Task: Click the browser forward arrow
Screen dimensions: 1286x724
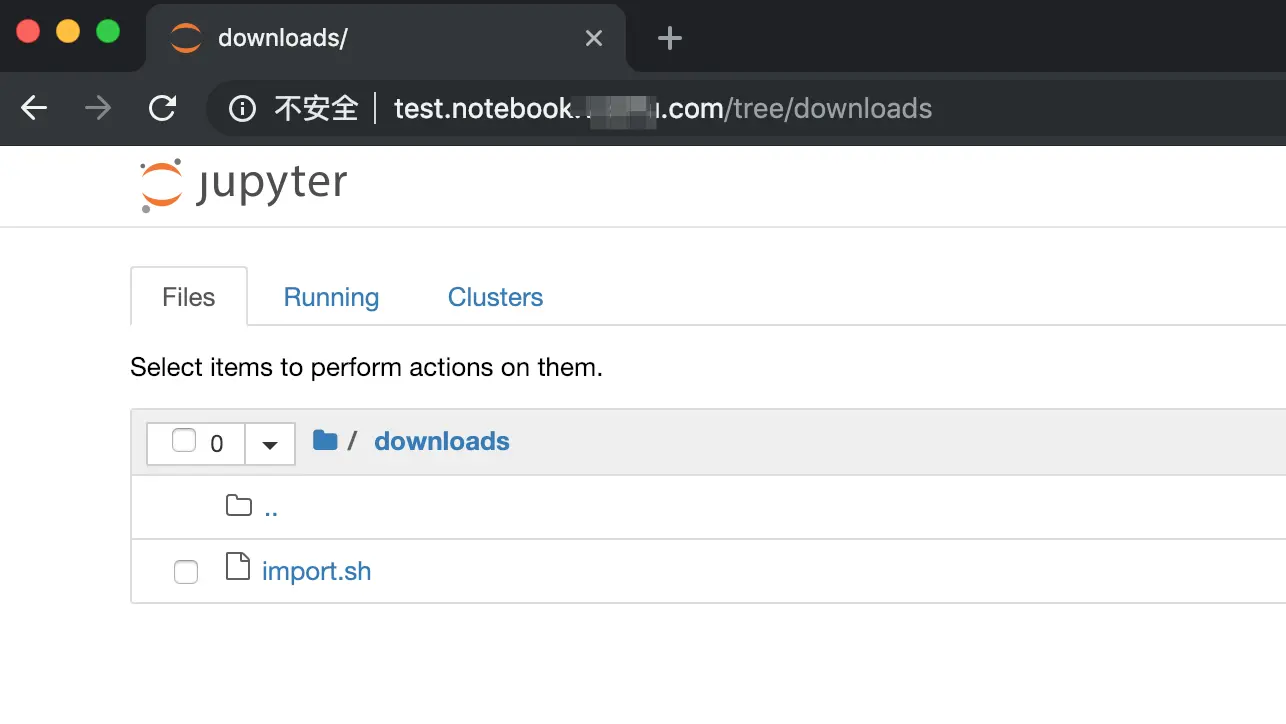Action: (98, 108)
